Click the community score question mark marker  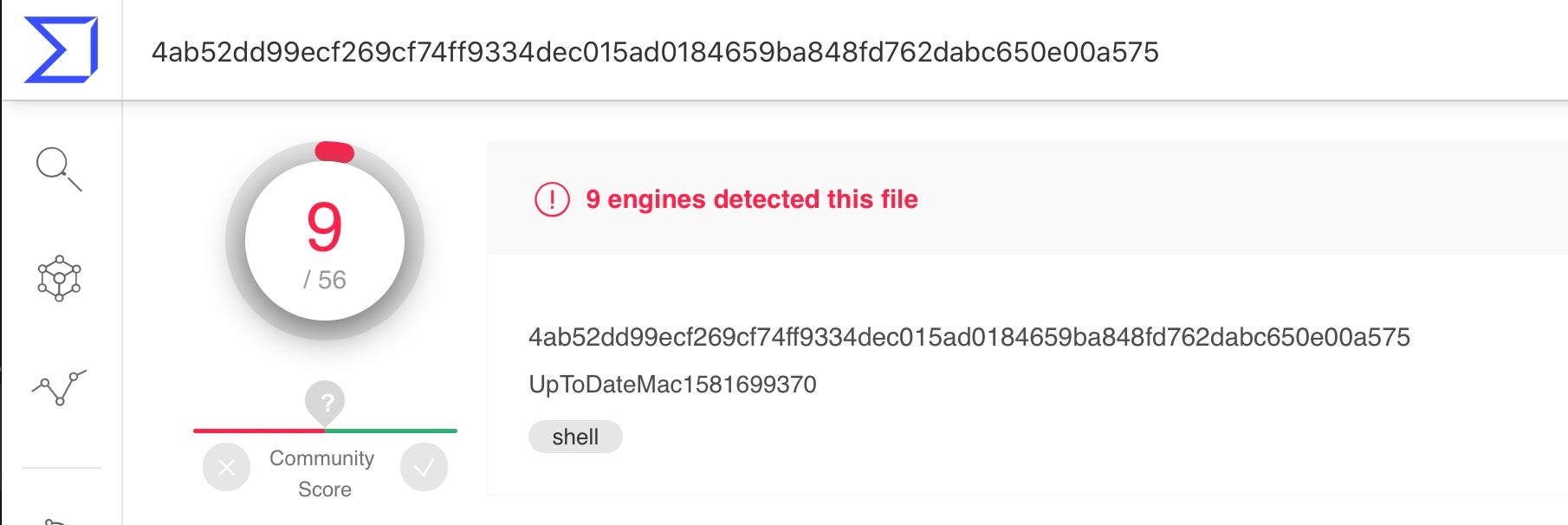pyautogui.click(x=325, y=402)
